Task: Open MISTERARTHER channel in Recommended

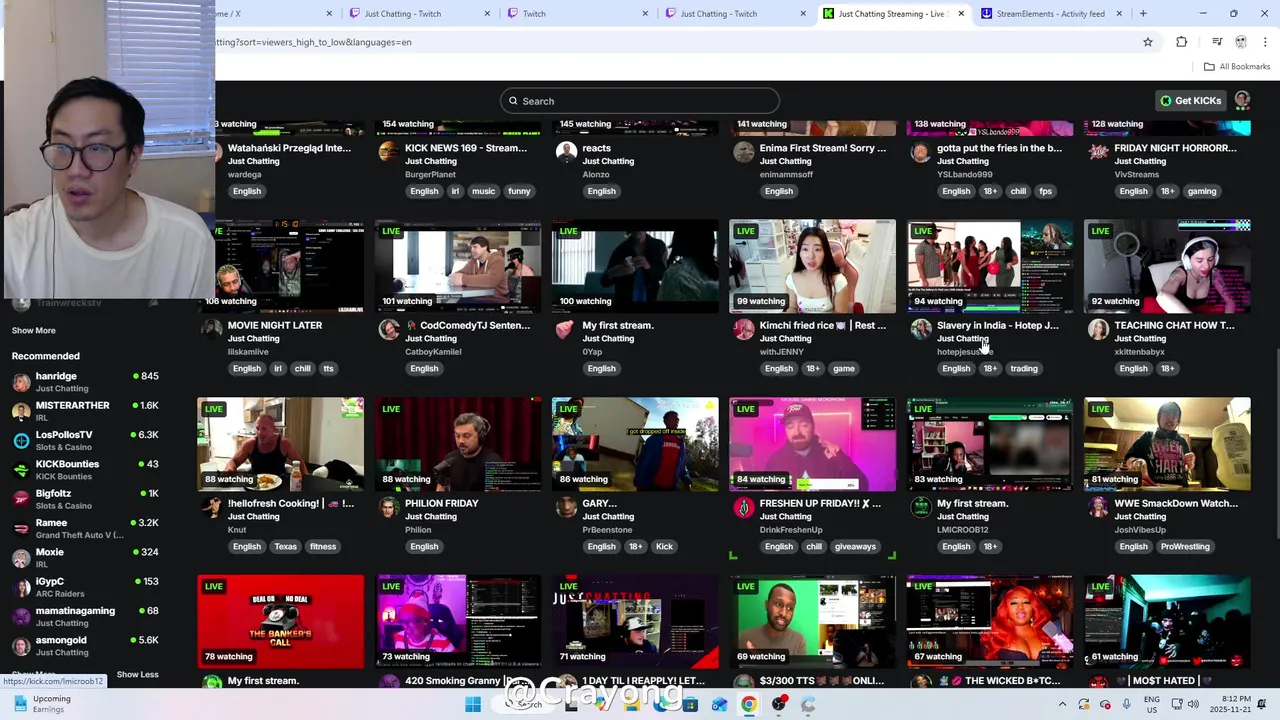Action: tap(85, 411)
